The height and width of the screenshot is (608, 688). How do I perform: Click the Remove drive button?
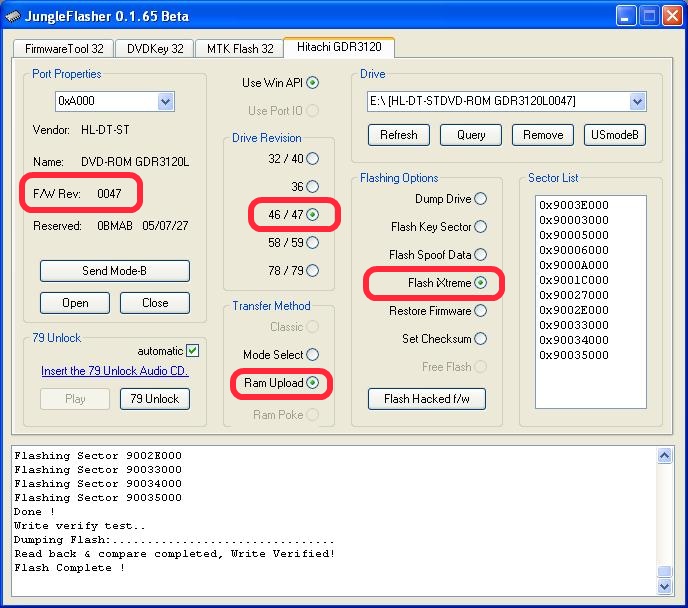pyautogui.click(x=543, y=135)
